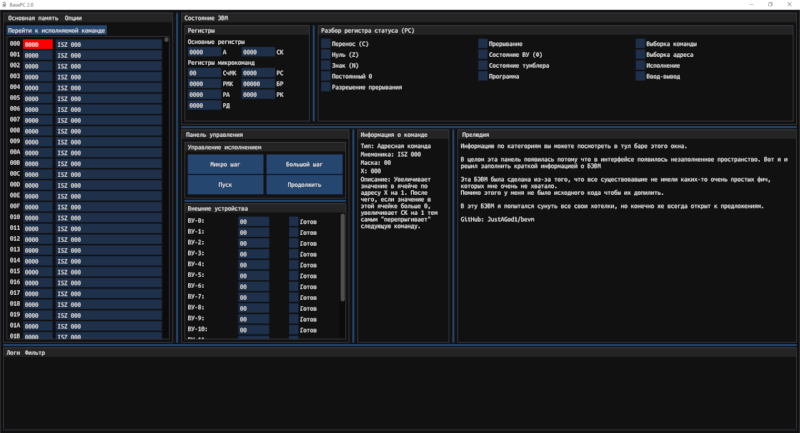This screenshot has height=433, width=800.
Task: Click Перейти к исполняемой команде button
Action: (57, 31)
